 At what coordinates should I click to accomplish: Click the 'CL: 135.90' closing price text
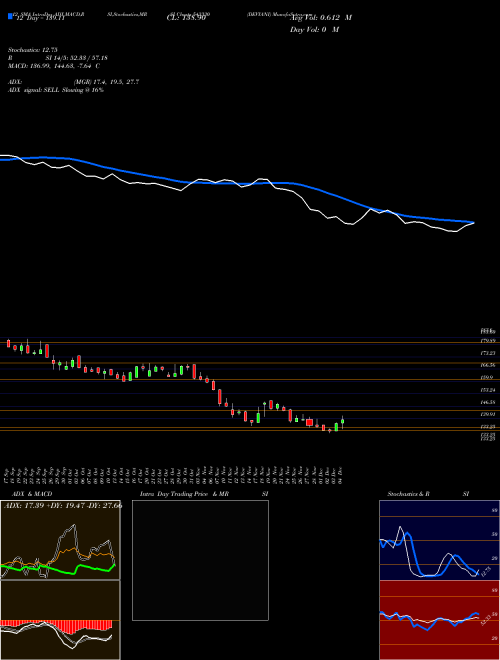point(186,18)
